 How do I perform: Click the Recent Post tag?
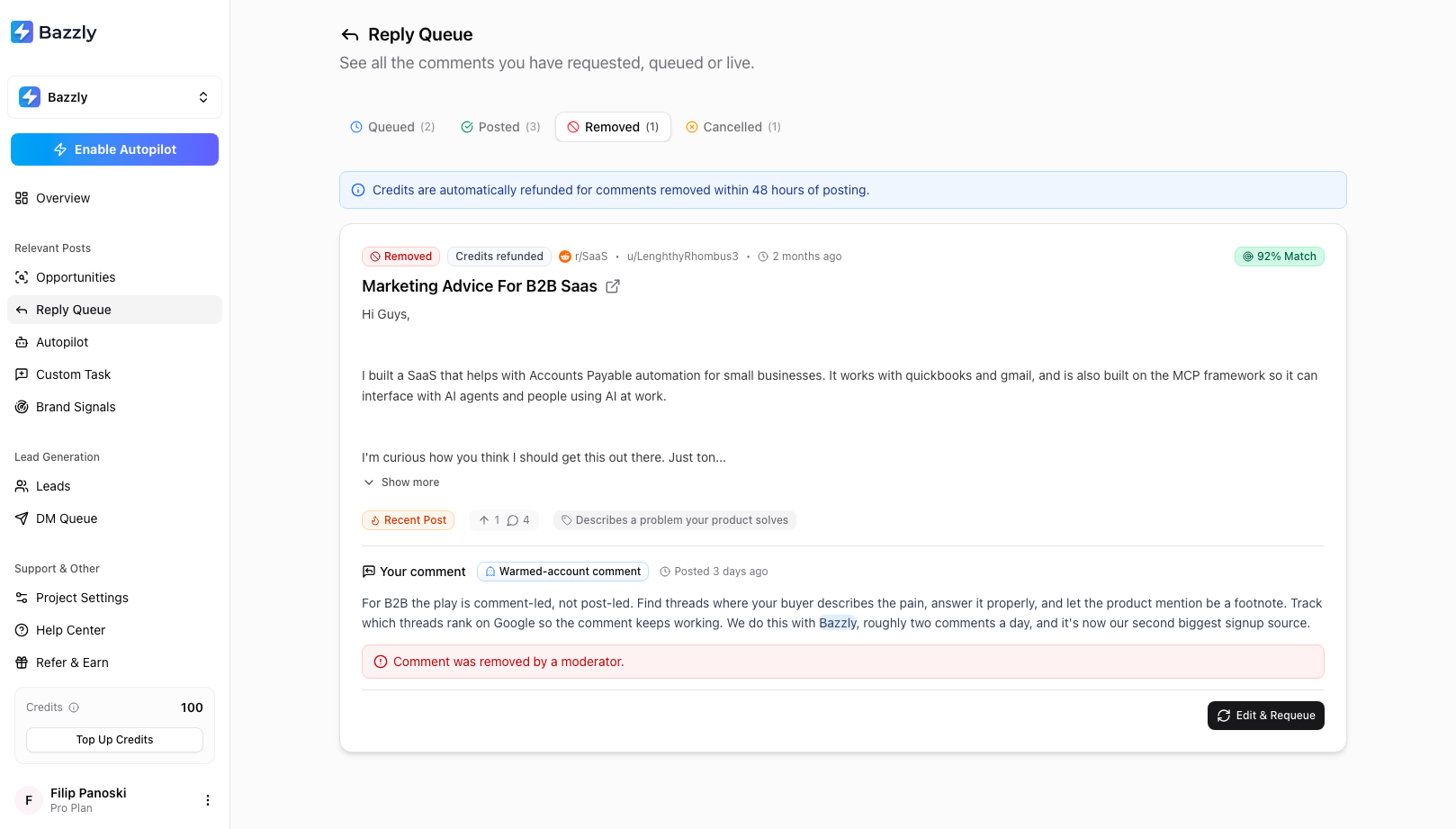pos(408,520)
